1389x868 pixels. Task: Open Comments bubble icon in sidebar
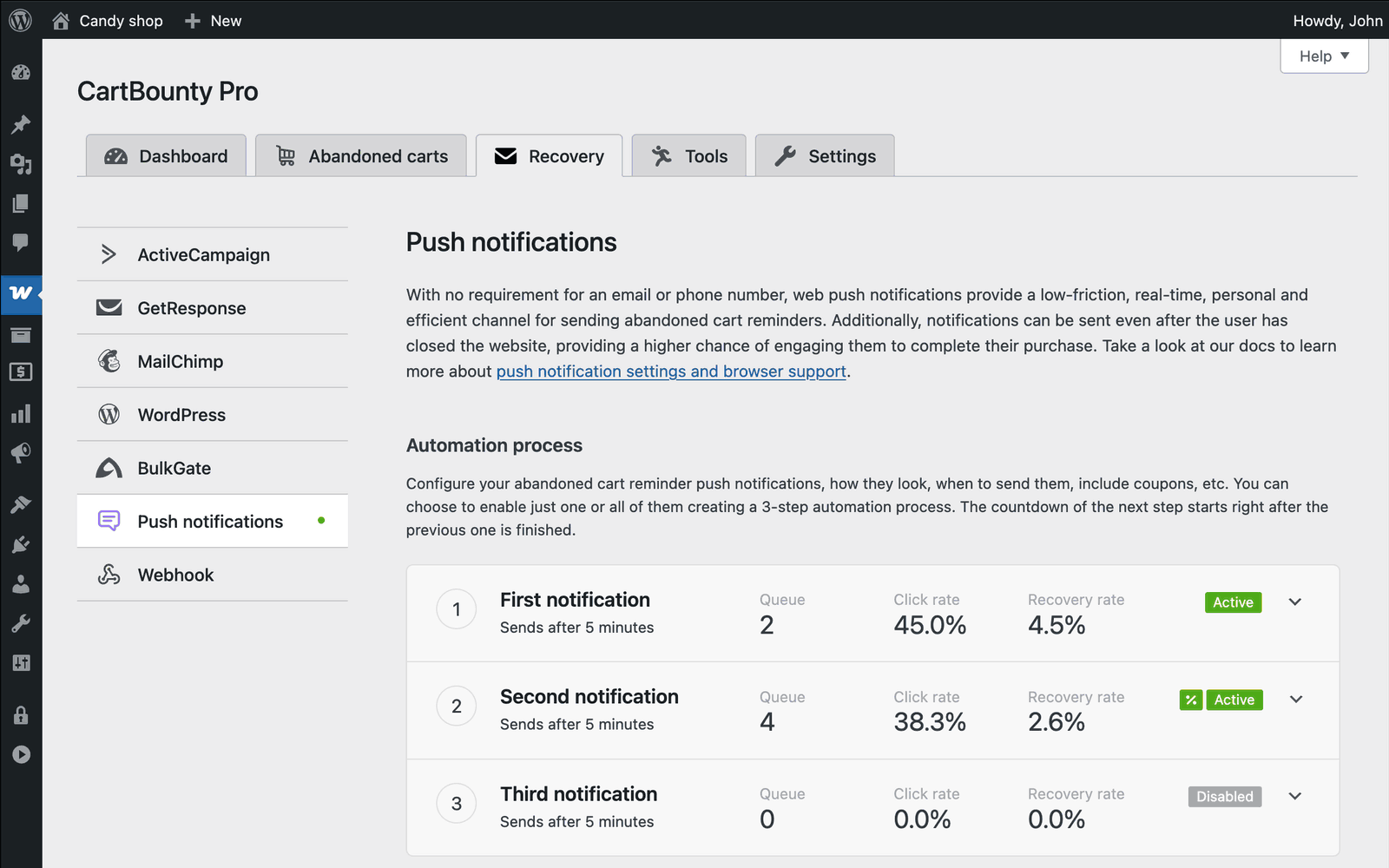[x=21, y=242]
